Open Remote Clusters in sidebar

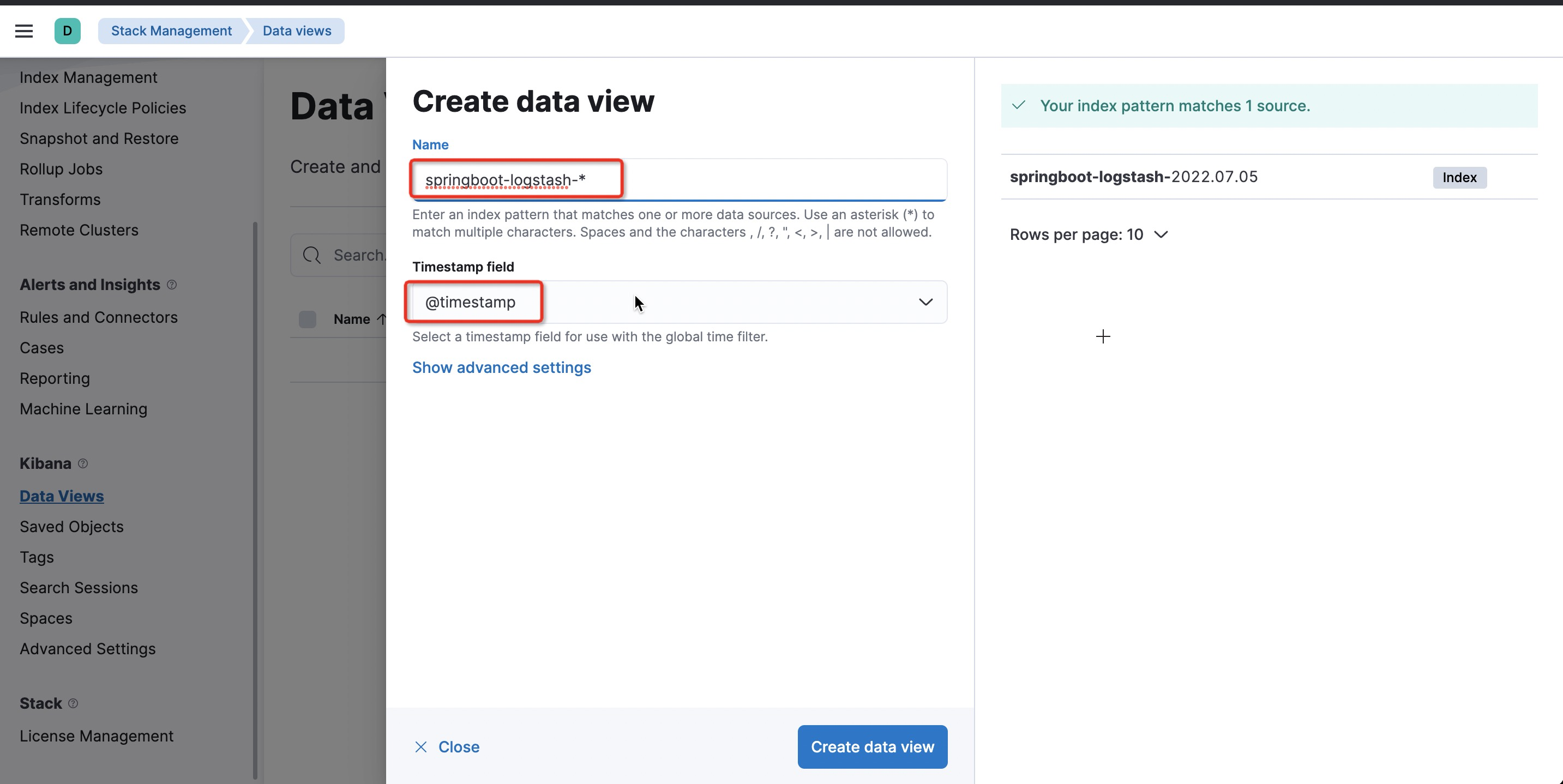(x=79, y=231)
